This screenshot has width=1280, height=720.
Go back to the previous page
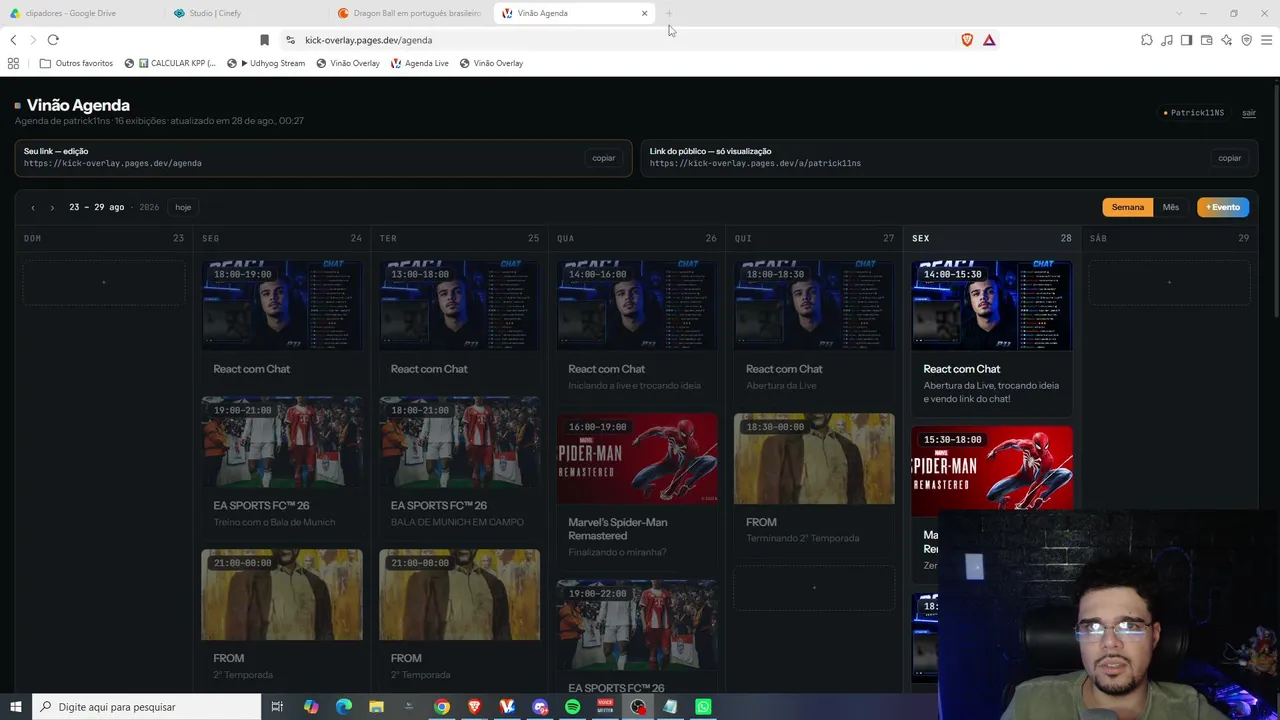13,40
